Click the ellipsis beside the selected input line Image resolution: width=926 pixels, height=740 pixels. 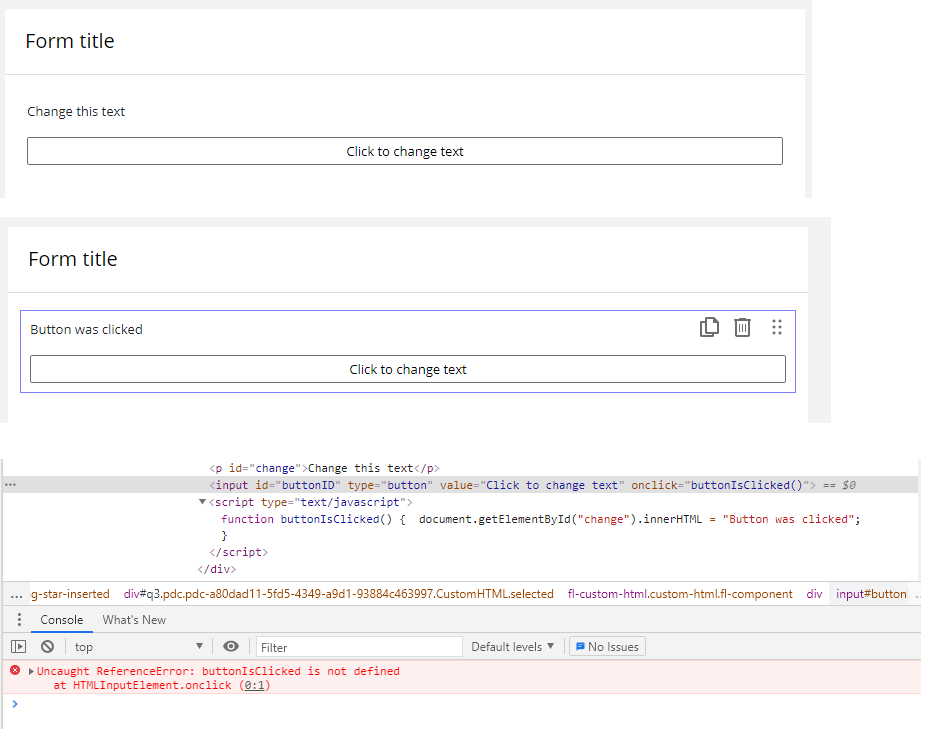coord(11,485)
